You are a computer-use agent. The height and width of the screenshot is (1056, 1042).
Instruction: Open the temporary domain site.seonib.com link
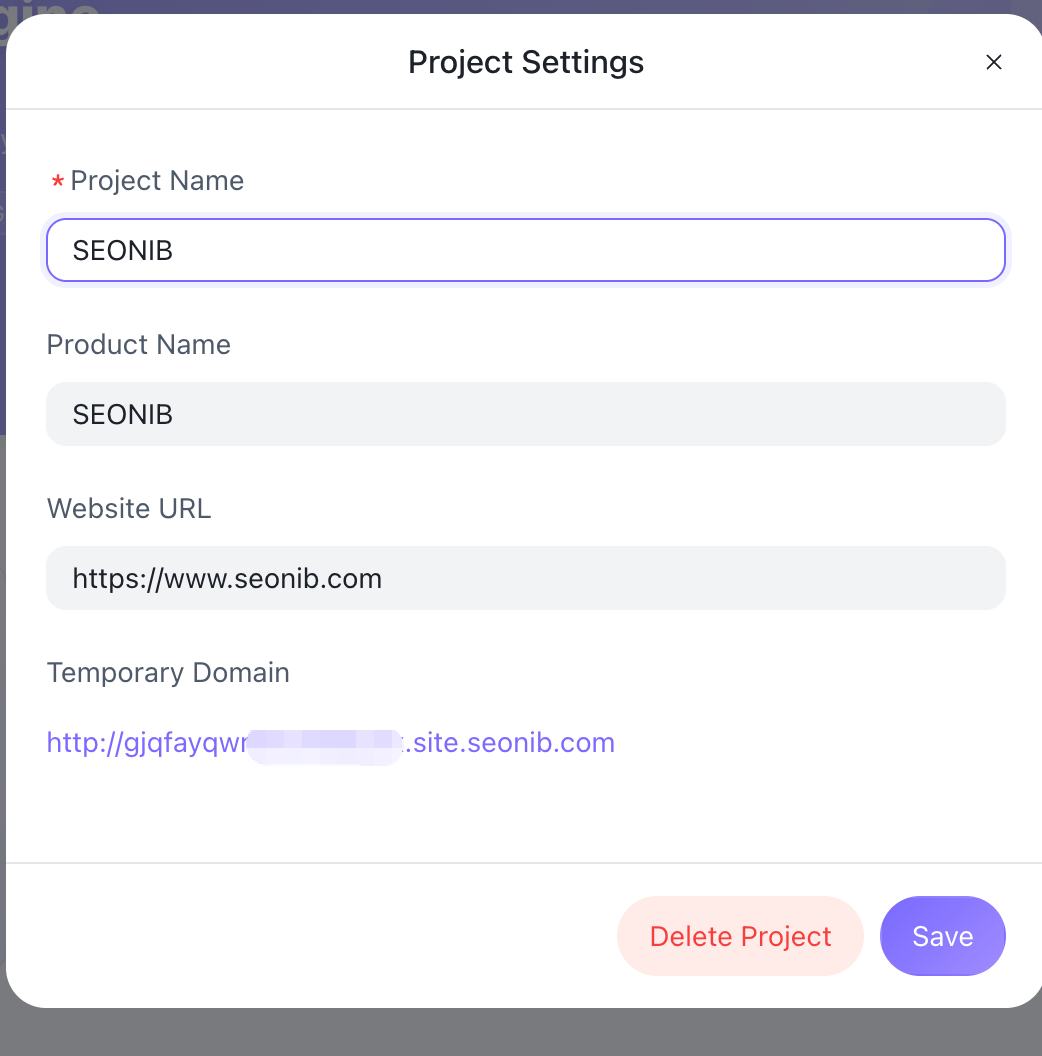click(x=512, y=743)
